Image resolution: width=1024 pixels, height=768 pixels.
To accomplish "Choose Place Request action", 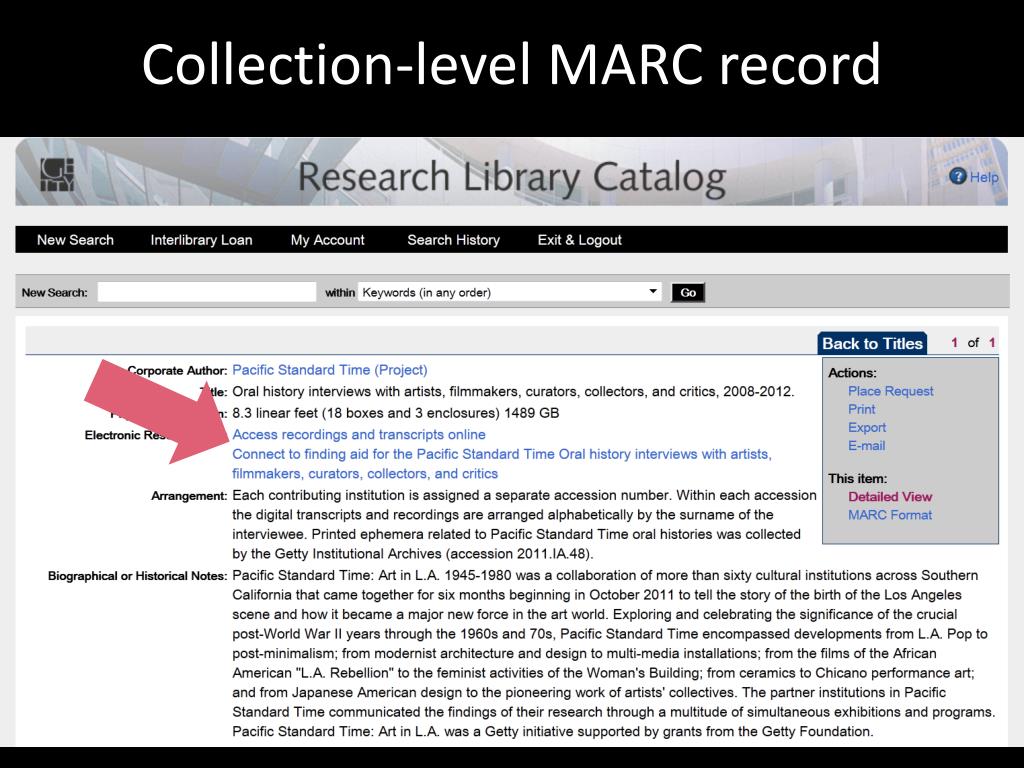I will pyautogui.click(x=890, y=391).
